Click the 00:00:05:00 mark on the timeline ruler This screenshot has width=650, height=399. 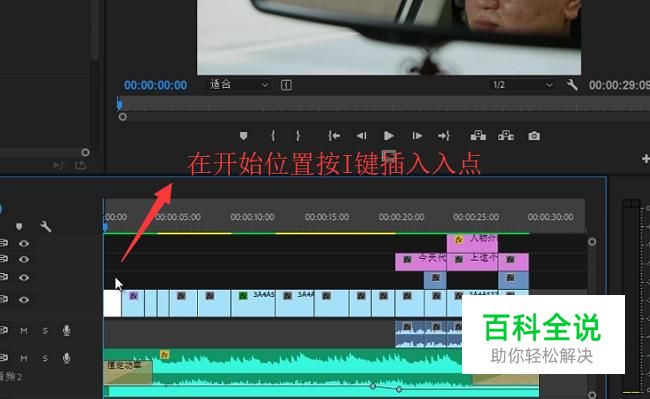[178, 217]
